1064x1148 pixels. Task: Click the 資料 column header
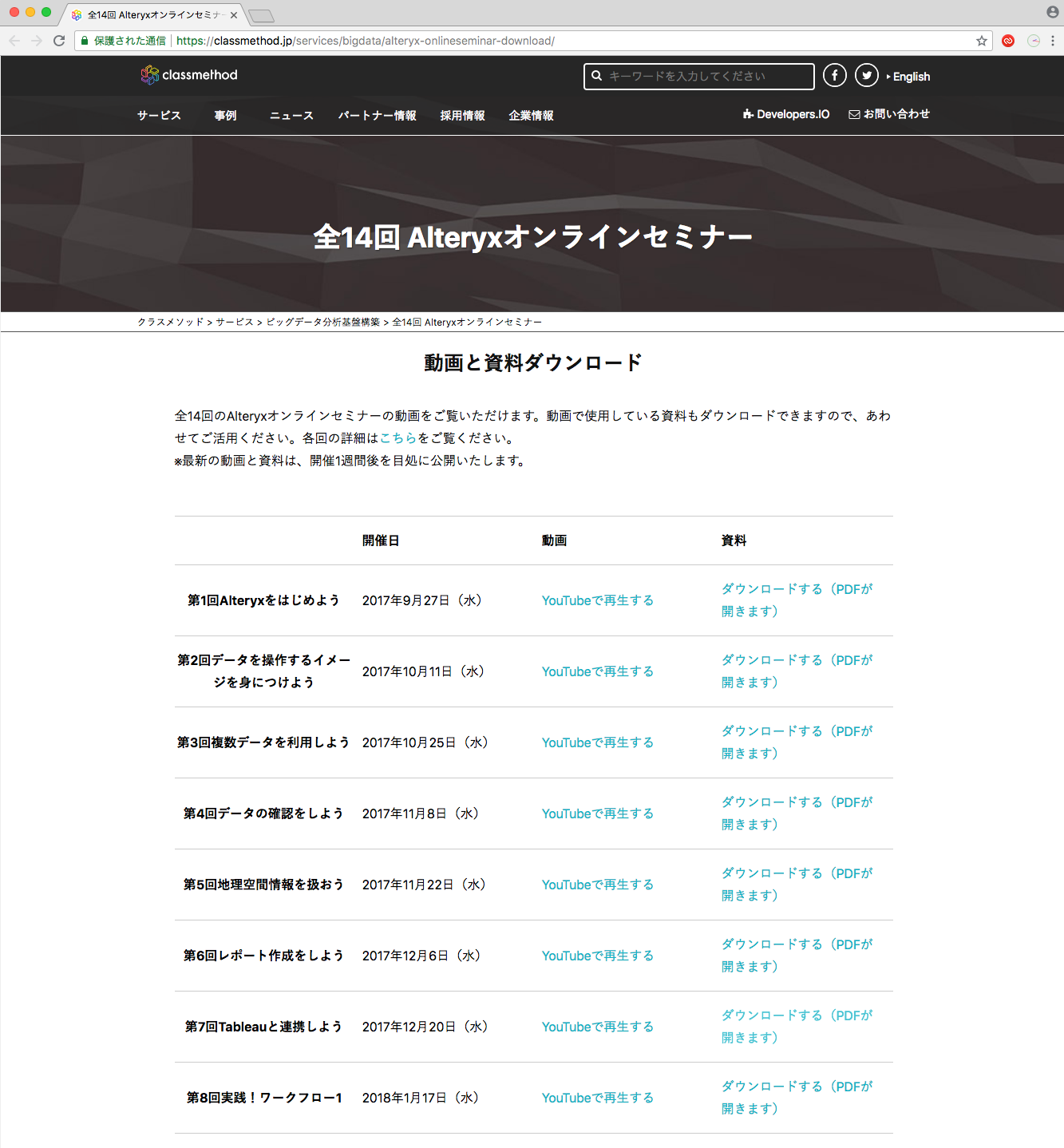[x=734, y=540]
